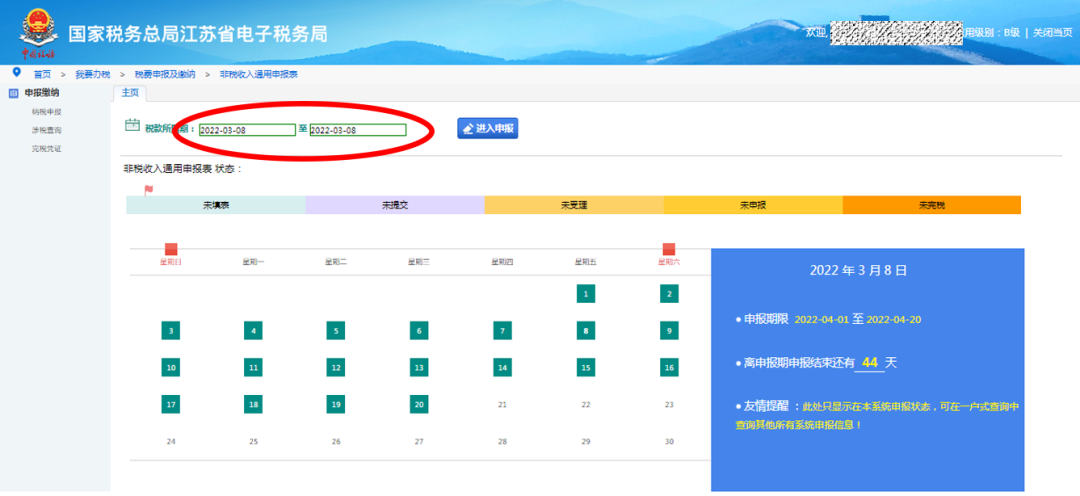Click calendar date 22
The width and height of the screenshot is (1080, 496).
click(x=585, y=405)
